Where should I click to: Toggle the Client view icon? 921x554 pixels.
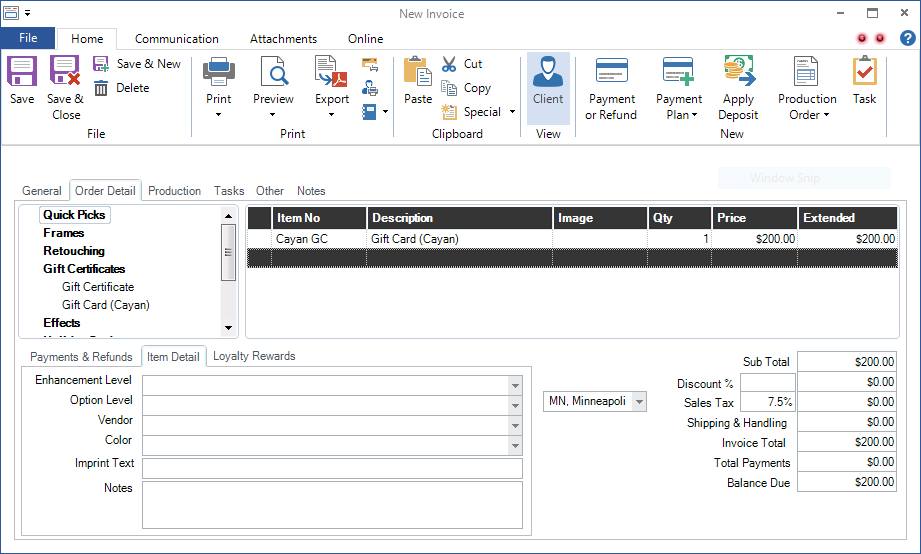pos(548,72)
